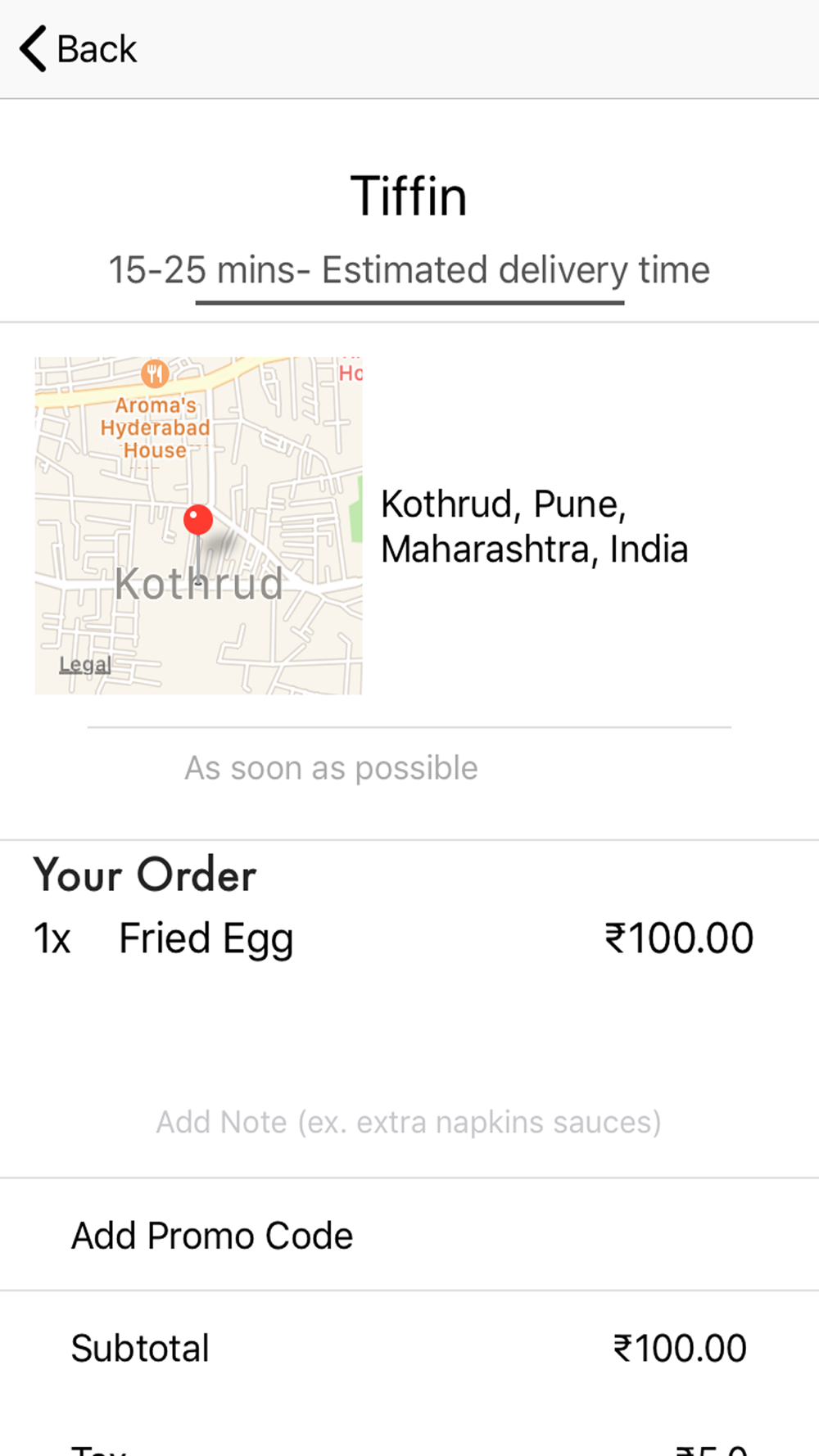Tap the Subtotal label

(140, 1349)
